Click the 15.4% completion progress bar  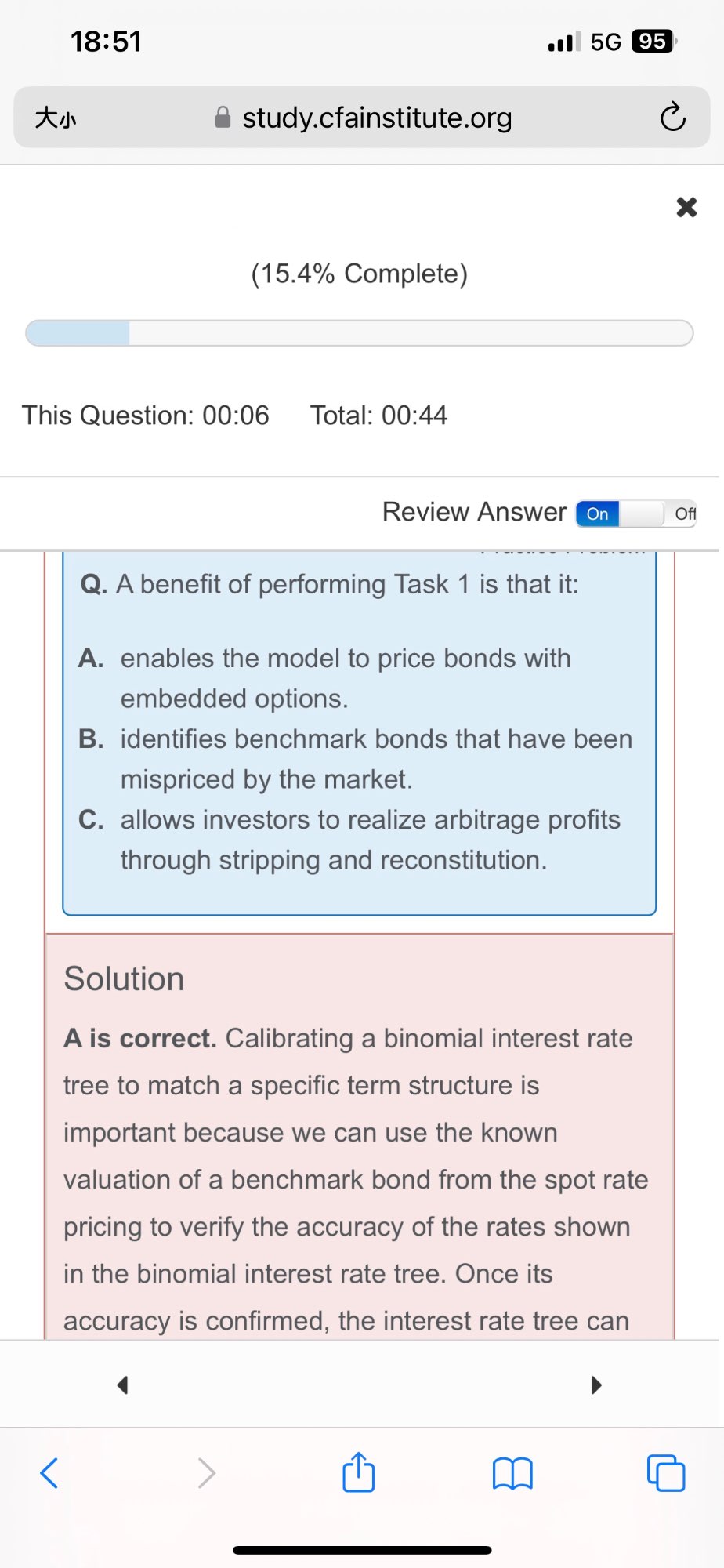coord(359,332)
